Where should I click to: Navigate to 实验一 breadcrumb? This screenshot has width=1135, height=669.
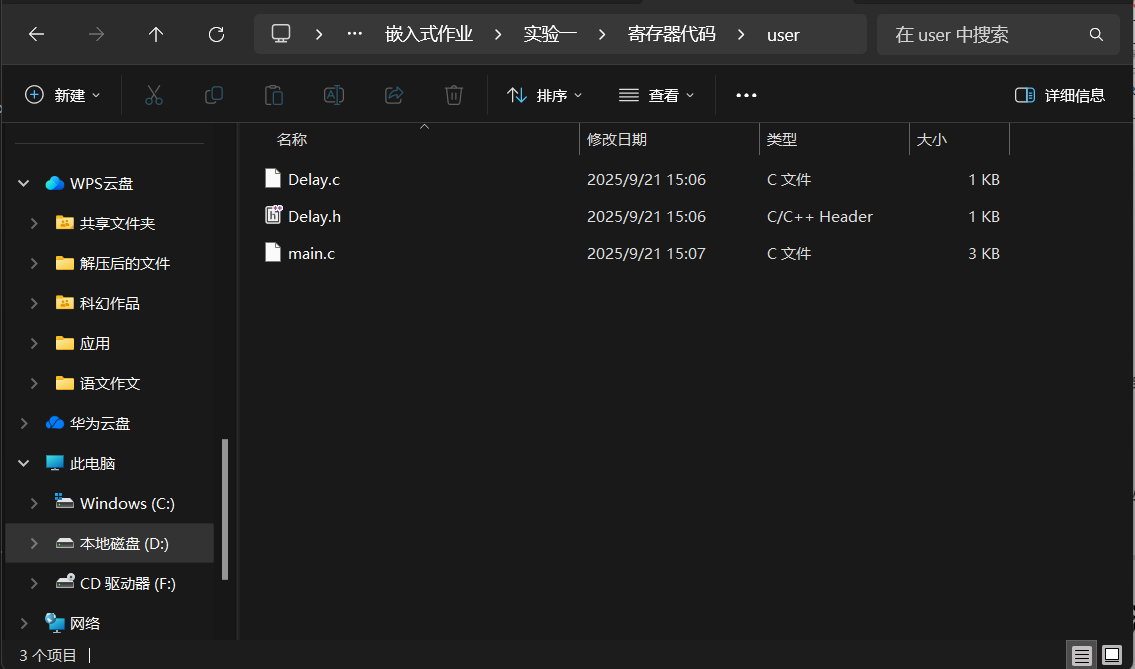(550, 34)
